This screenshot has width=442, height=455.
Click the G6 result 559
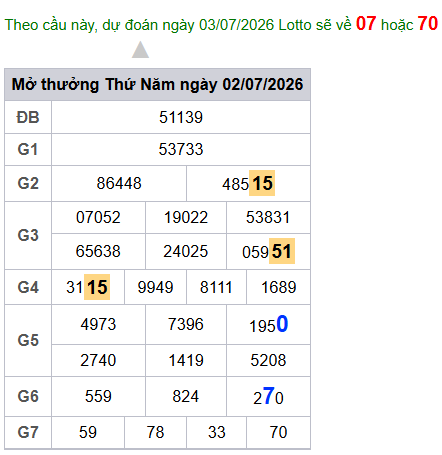pos(98,397)
